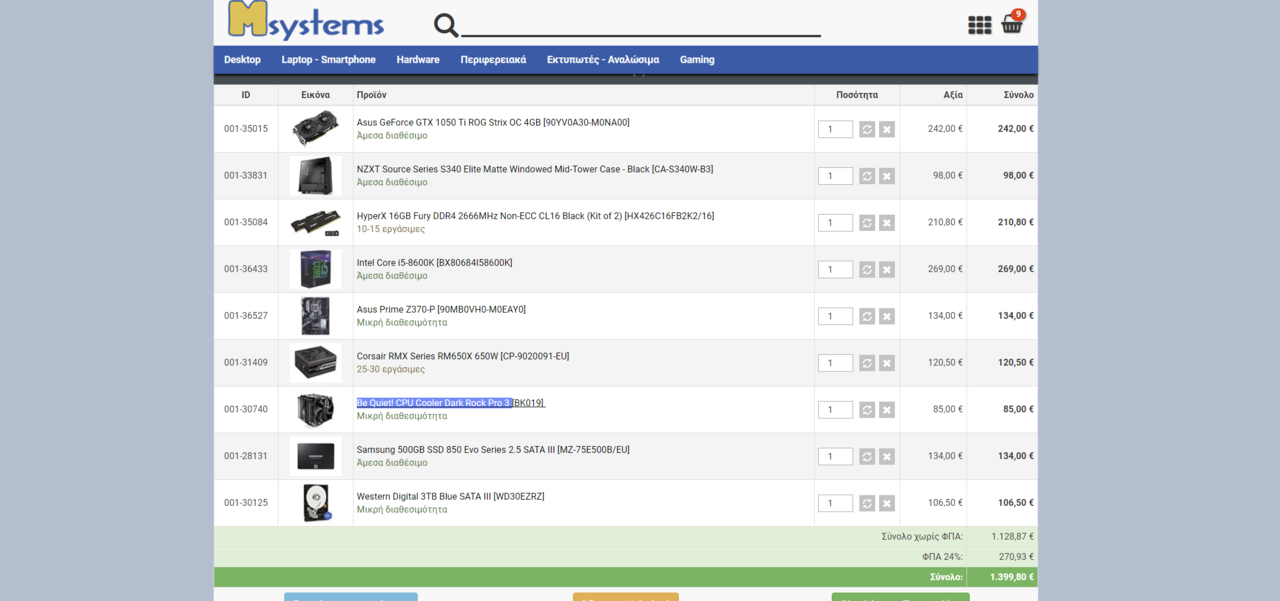Refresh quantity for Samsung 500GB SSD 850 Evo
1280x601 pixels.
pos(867,456)
